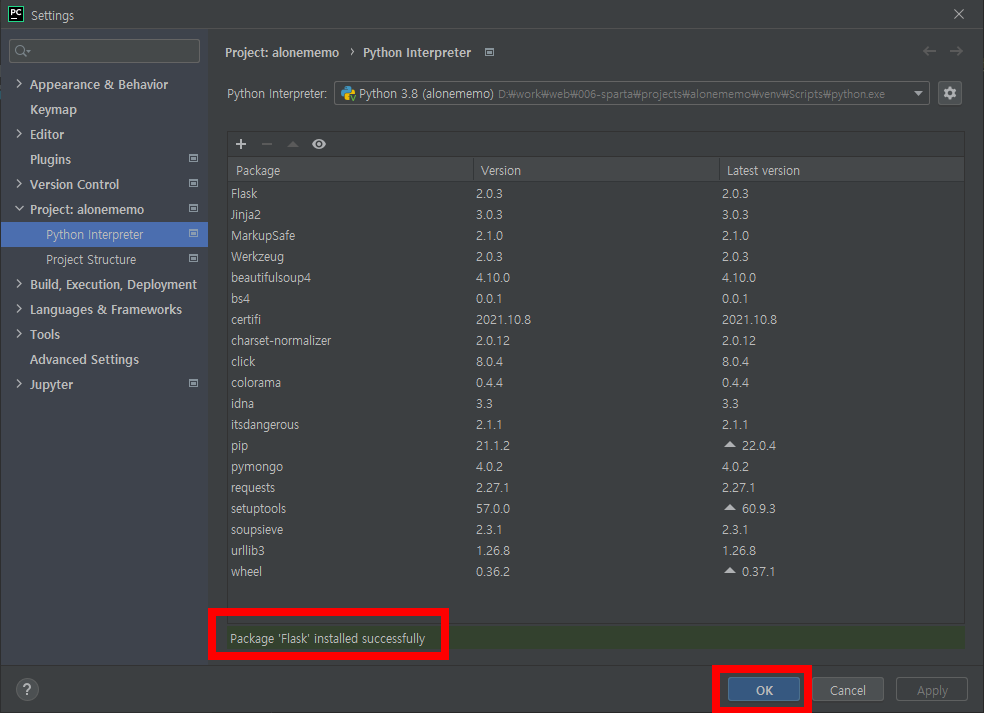Click the PyCharm logo in title bar
This screenshot has height=713, width=984.
click(x=16, y=14)
